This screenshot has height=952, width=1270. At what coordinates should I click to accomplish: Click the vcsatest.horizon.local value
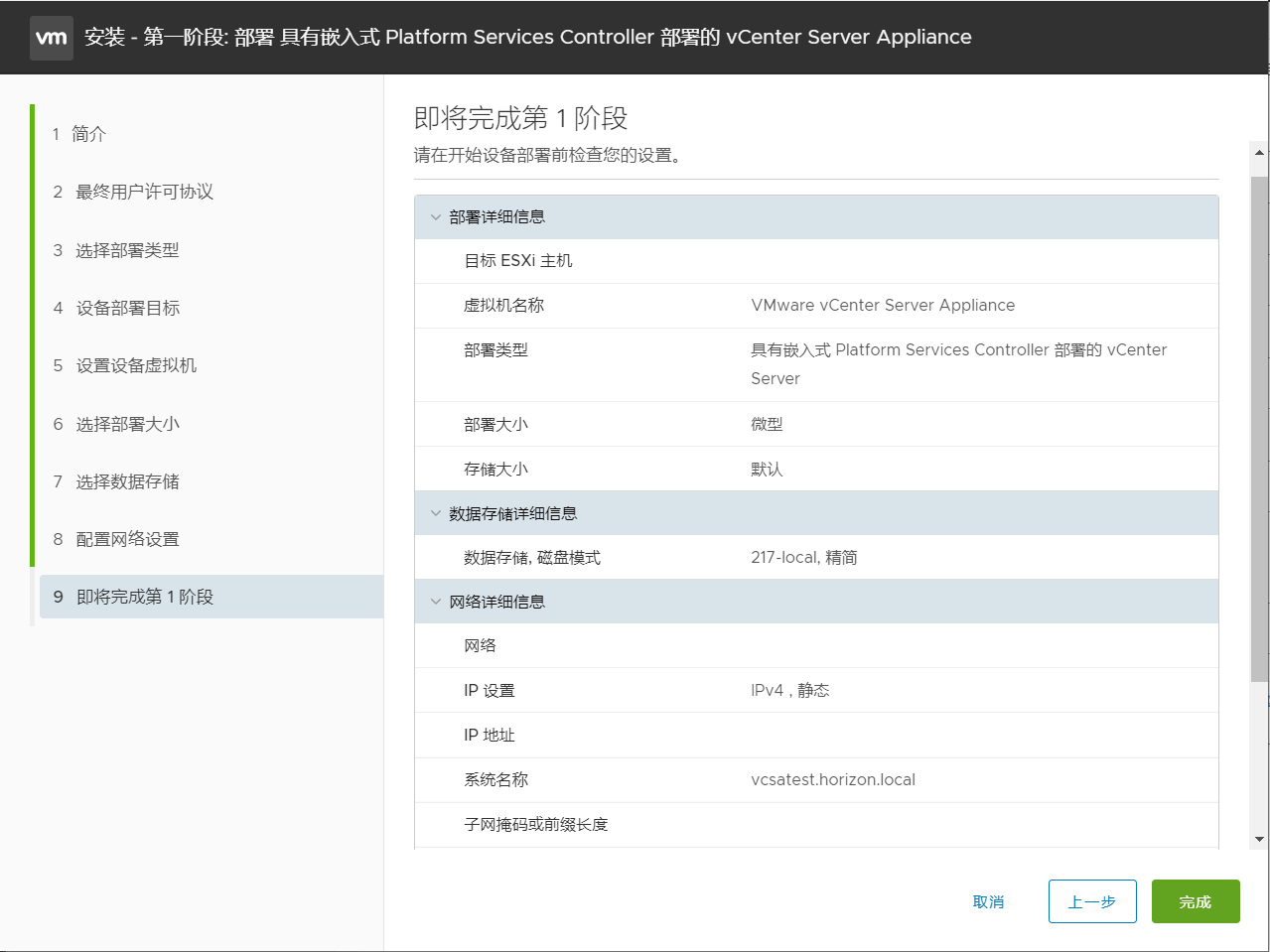pyautogui.click(x=833, y=780)
